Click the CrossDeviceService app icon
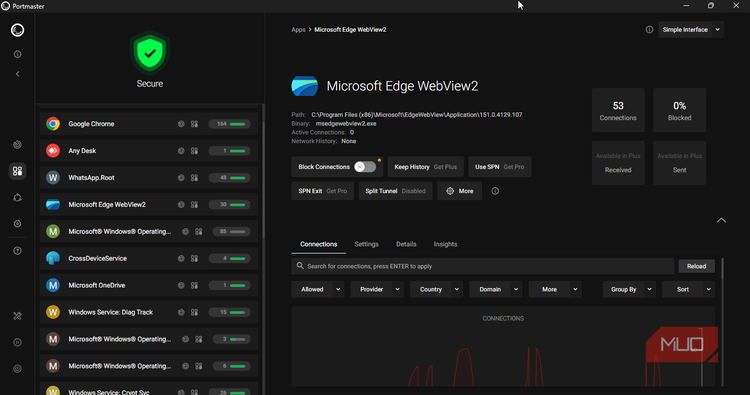Image resolution: width=750 pixels, height=395 pixels. (x=53, y=258)
